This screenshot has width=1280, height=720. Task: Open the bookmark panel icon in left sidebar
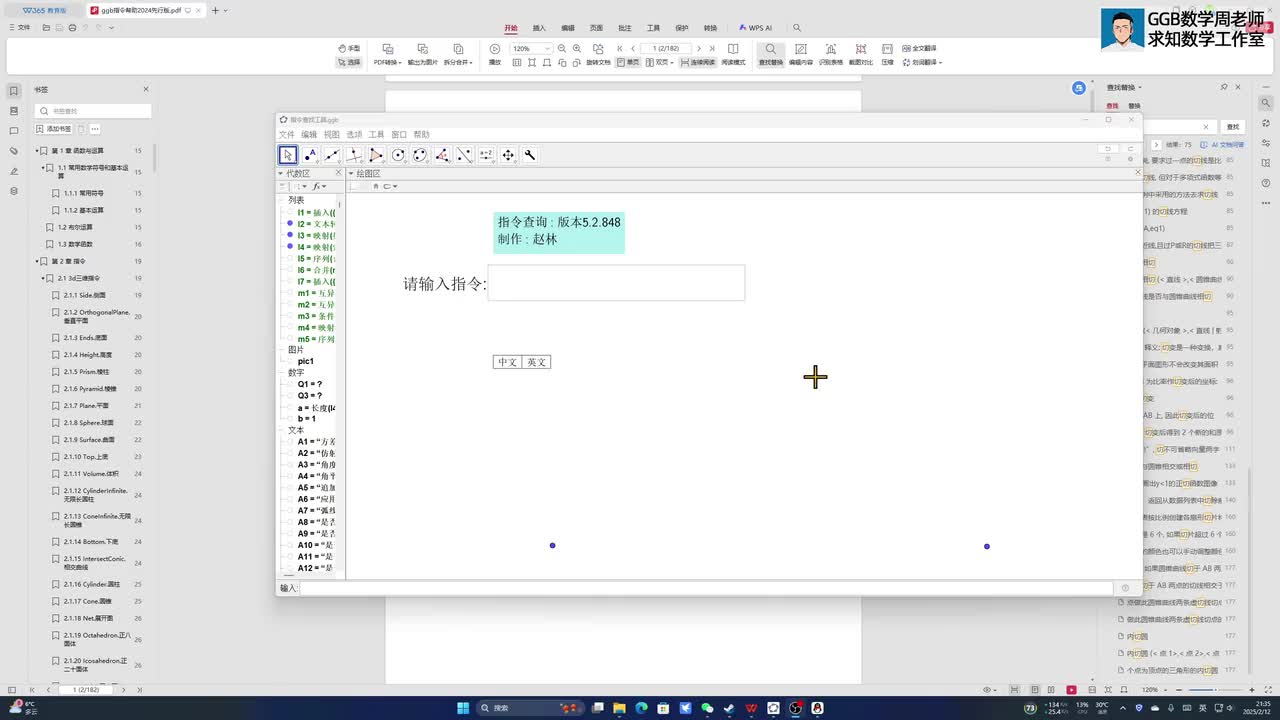point(14,90)
